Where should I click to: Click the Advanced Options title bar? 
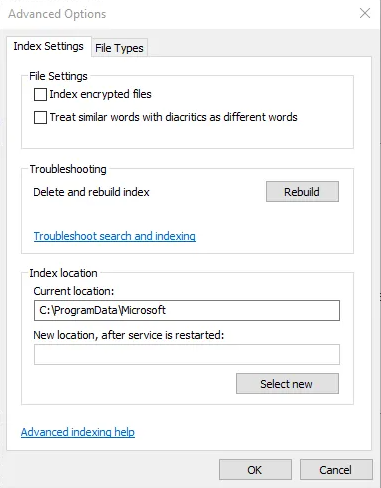[180, 14]
